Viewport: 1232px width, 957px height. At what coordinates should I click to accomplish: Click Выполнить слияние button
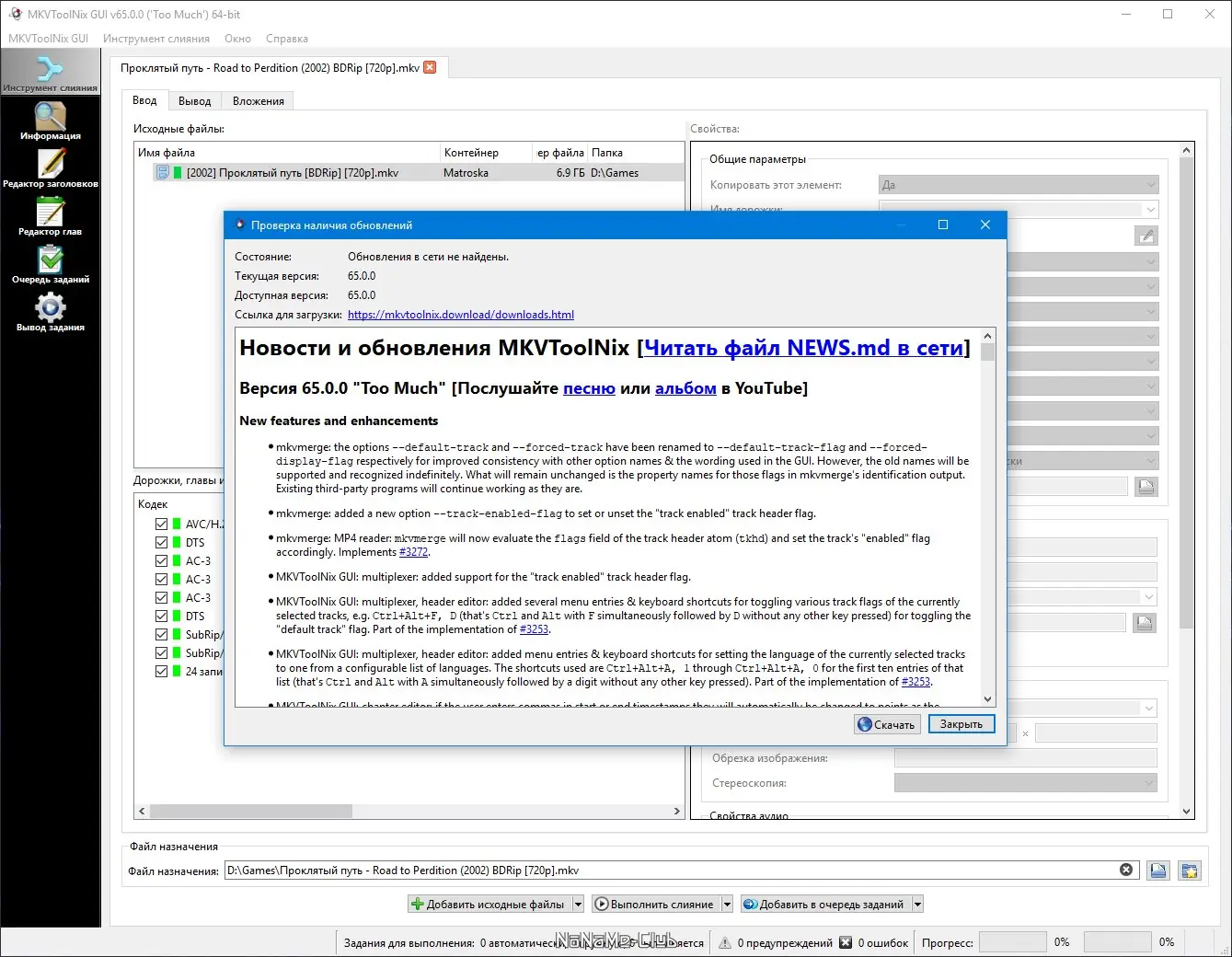coord(656,905)
